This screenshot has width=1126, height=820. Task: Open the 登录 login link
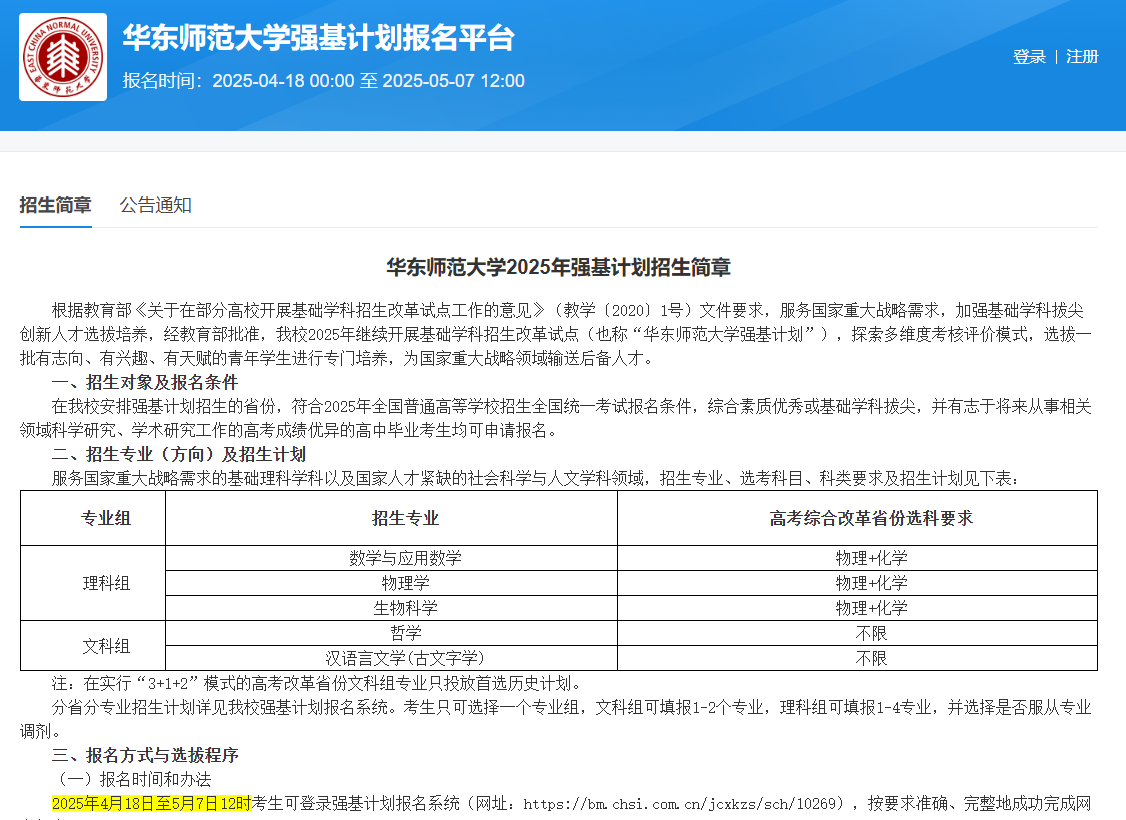coord(1029,57)
